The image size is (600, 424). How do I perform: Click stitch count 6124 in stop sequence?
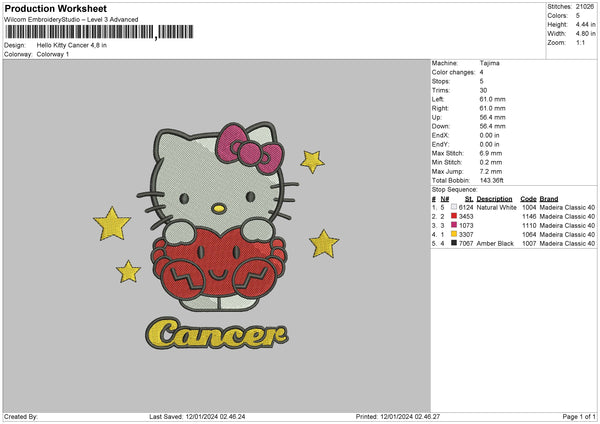(x=466, y=207)
